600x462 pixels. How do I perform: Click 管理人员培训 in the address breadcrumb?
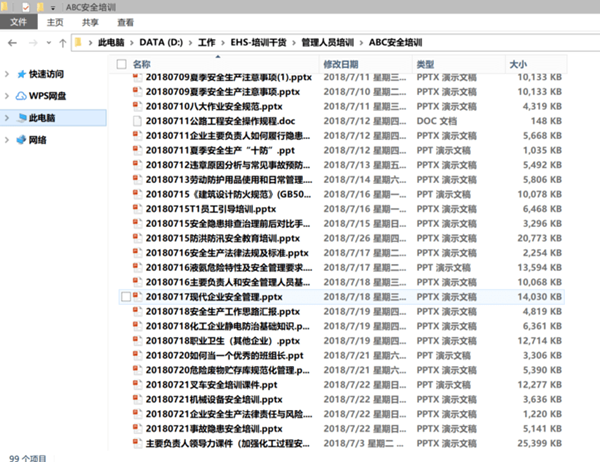point(328,43)
